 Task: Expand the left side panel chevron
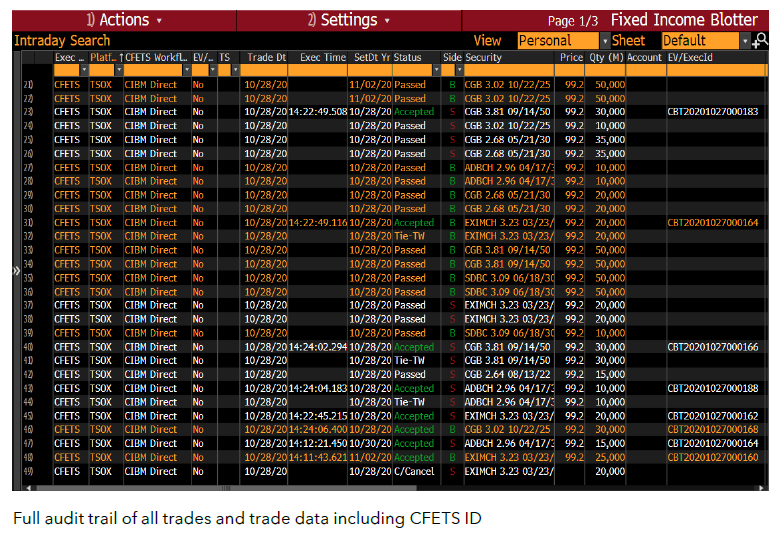pos(16,271)
